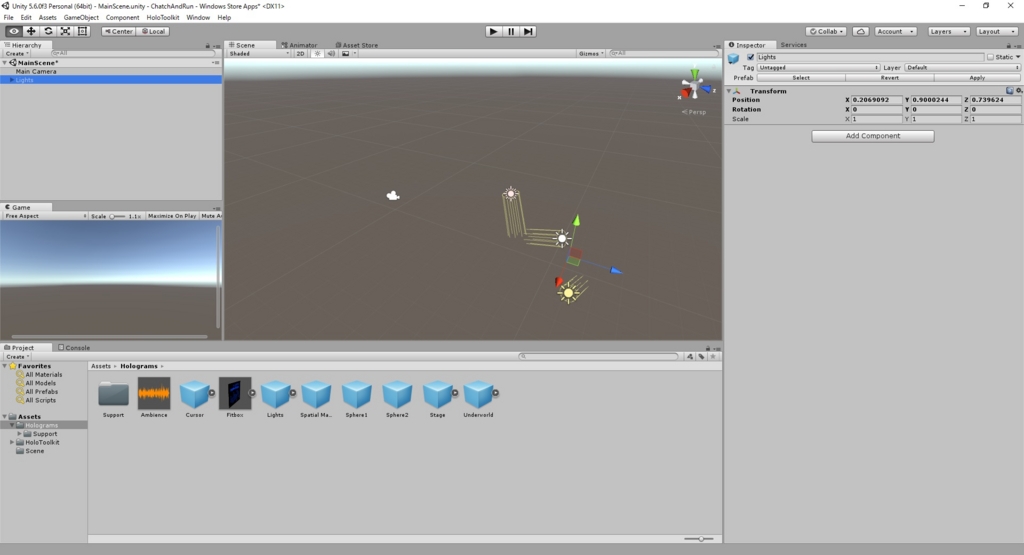Click the prefab Apply button

click(977, 78)
